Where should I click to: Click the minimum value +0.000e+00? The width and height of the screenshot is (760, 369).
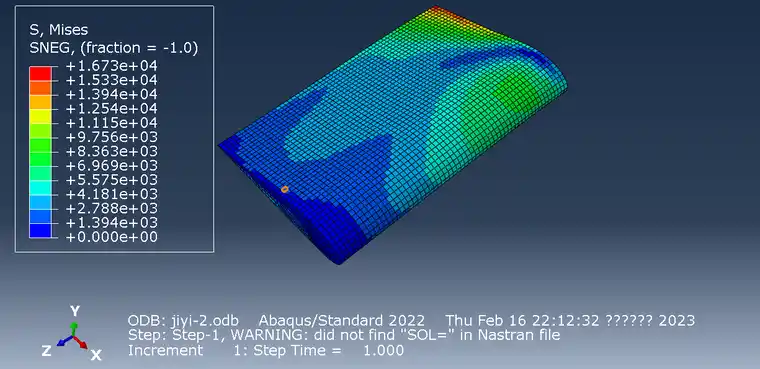coord(111,237)
